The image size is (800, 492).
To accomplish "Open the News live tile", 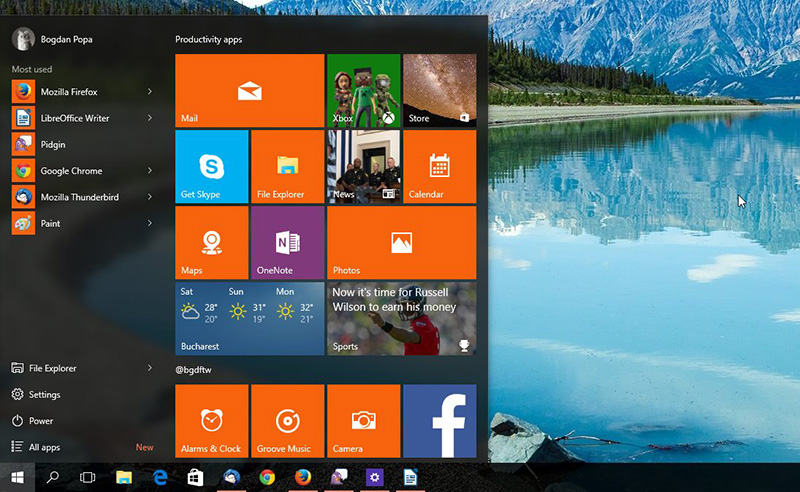I will coord(364,166).
